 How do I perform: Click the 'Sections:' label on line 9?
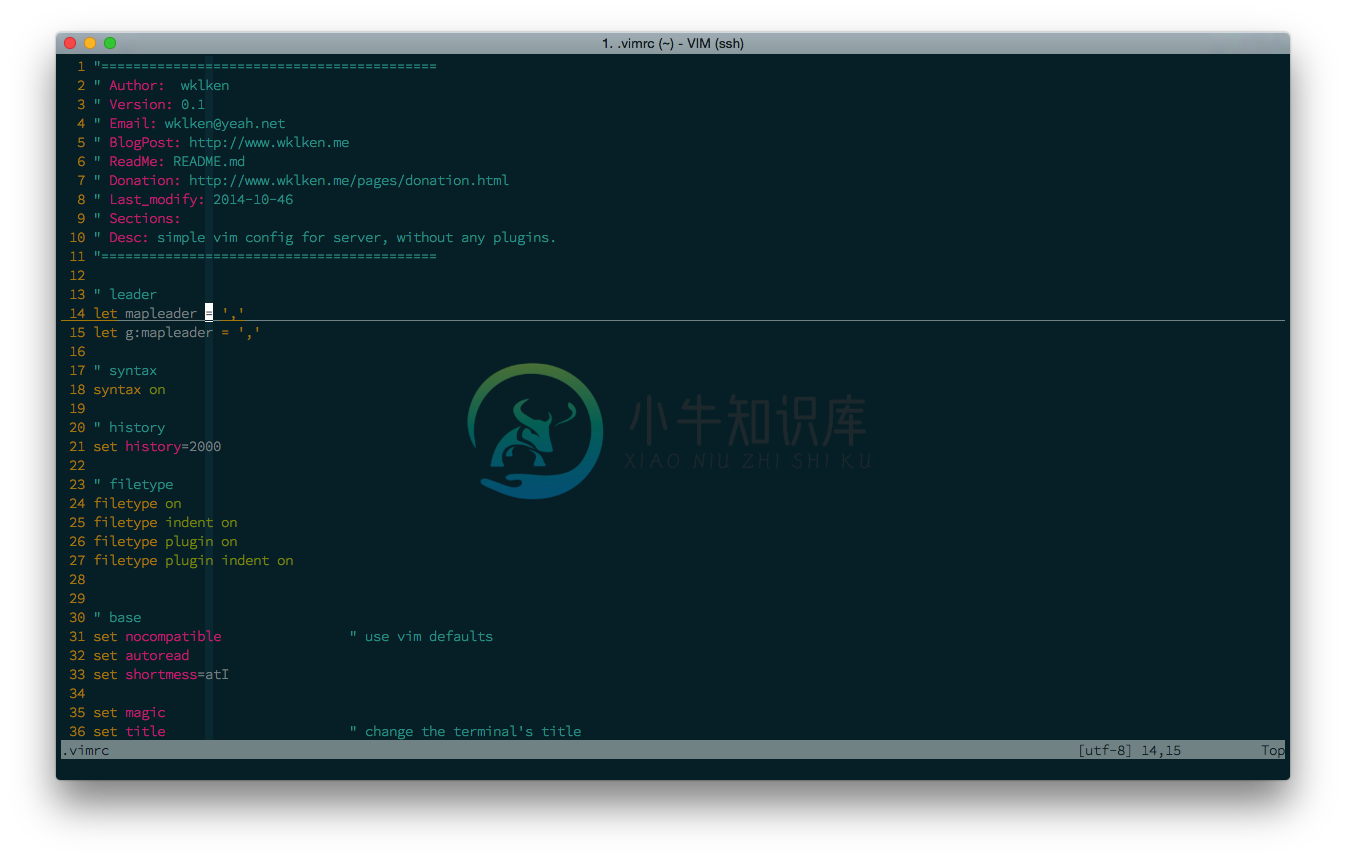145,218
